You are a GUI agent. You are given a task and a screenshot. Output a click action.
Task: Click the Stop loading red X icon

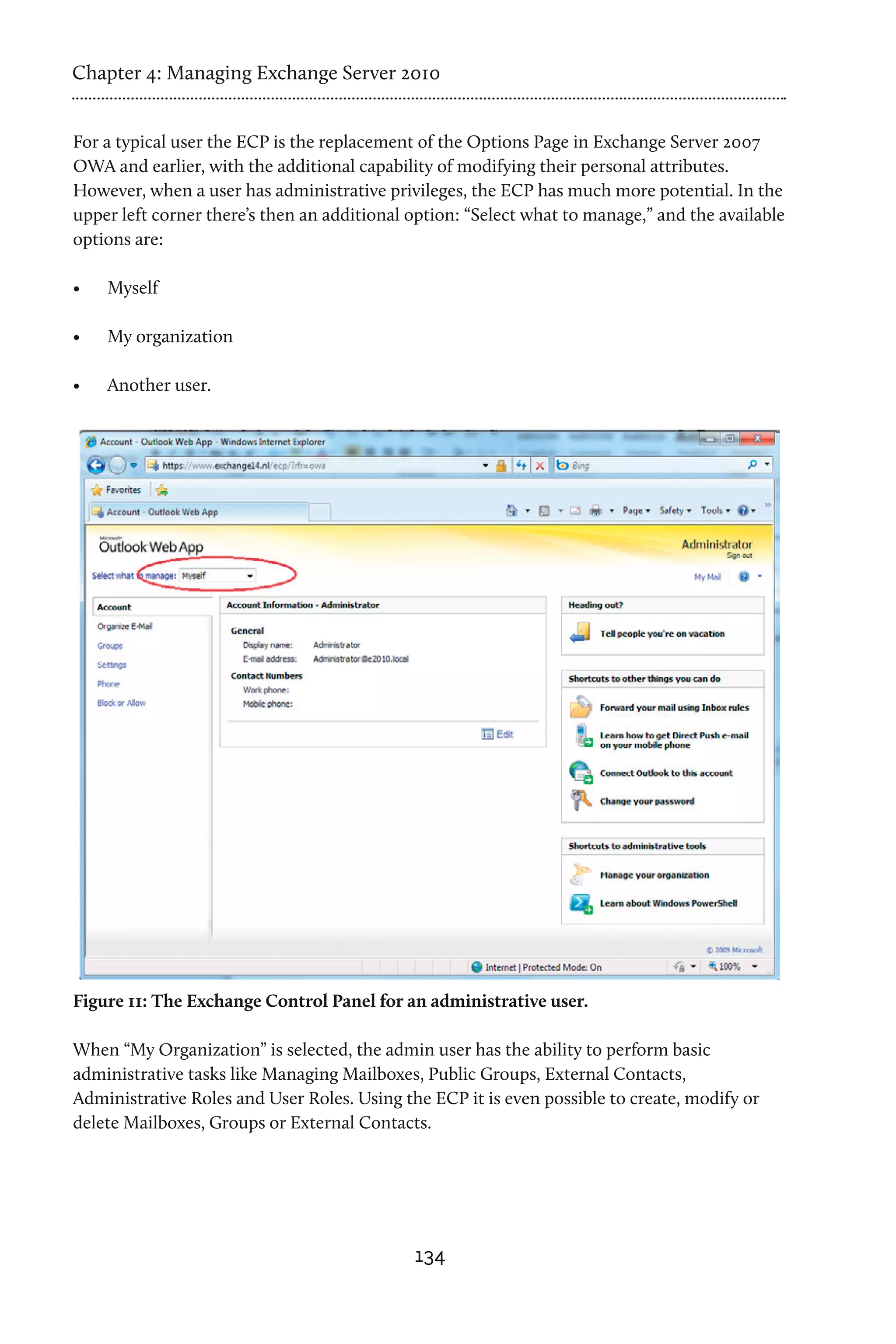coord(539,465)
